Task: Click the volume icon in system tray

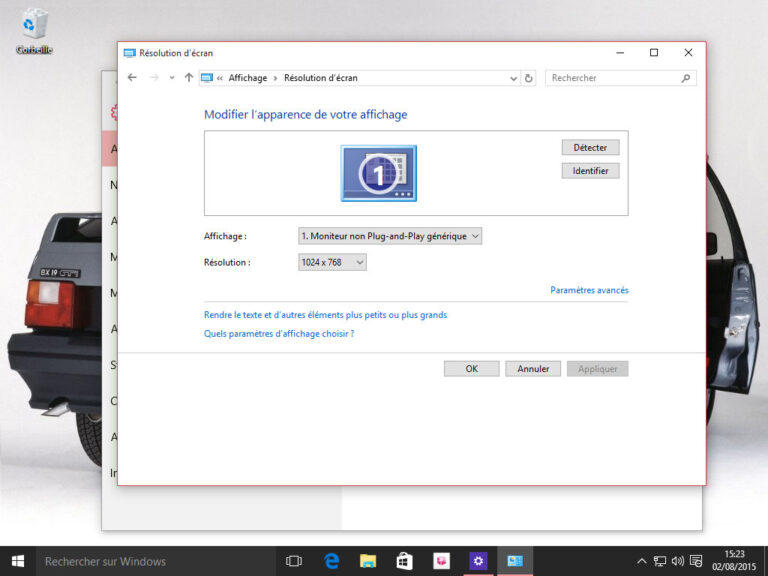Action: [x=678, y=561]
